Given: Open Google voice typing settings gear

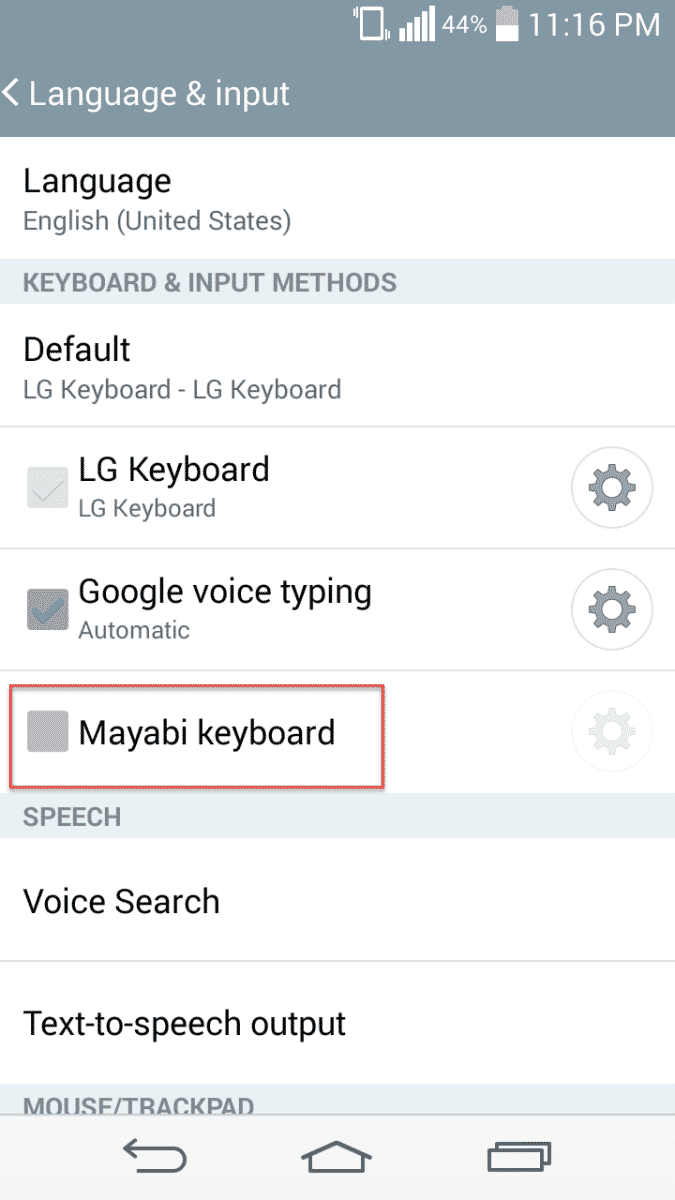Looking at the screenshot, I should point(611,610).
